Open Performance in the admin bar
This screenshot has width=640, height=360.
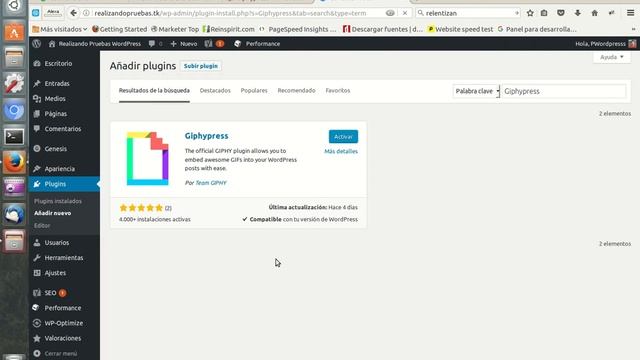coord(257,44)
